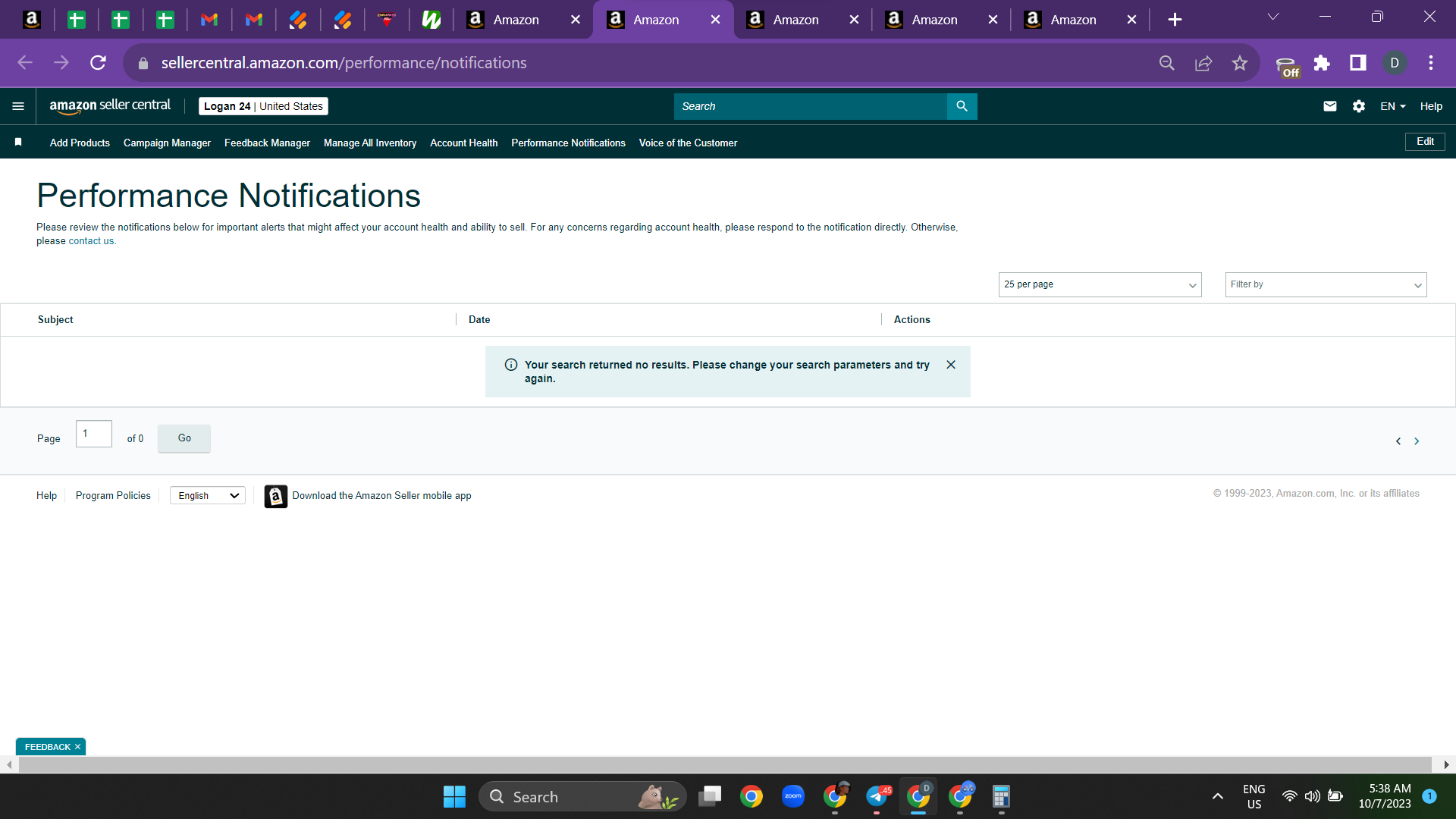
Task: Open the English footer language selector
Action: pos(208,496)
